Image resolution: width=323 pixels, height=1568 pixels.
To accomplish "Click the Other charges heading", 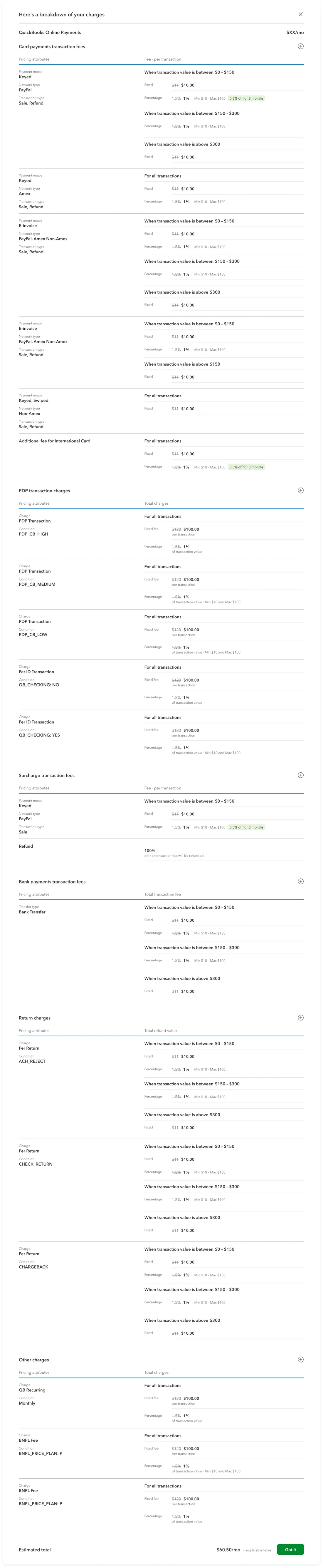I will point(34,1360).
